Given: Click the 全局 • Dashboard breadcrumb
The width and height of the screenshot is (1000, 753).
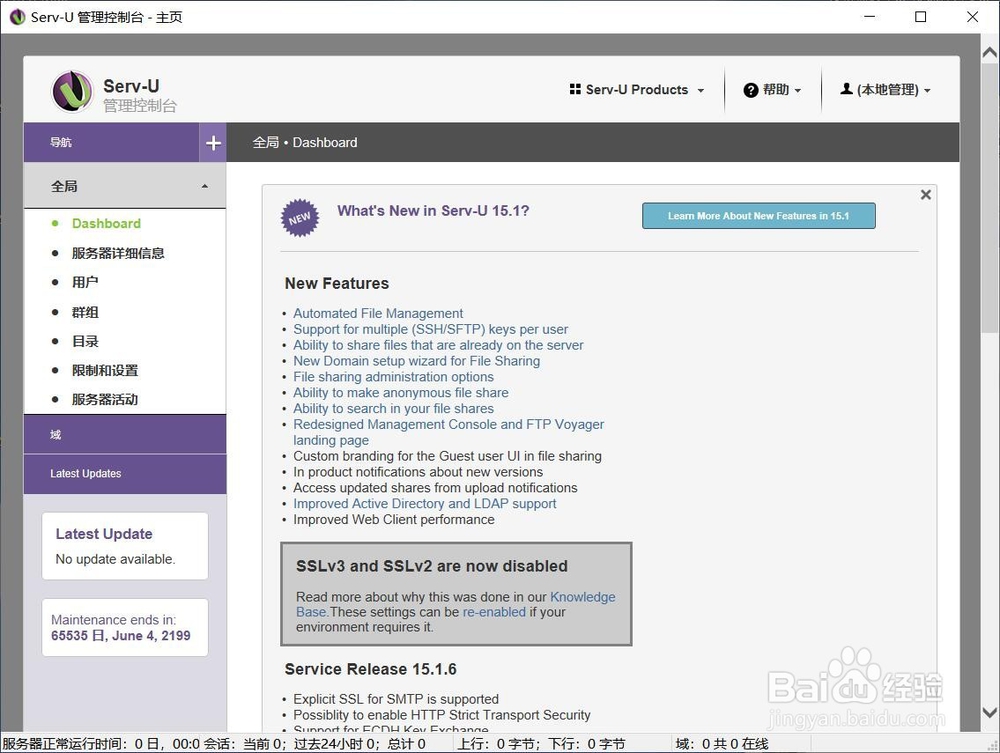Looking at the screenshot, I should click(305, 143).
